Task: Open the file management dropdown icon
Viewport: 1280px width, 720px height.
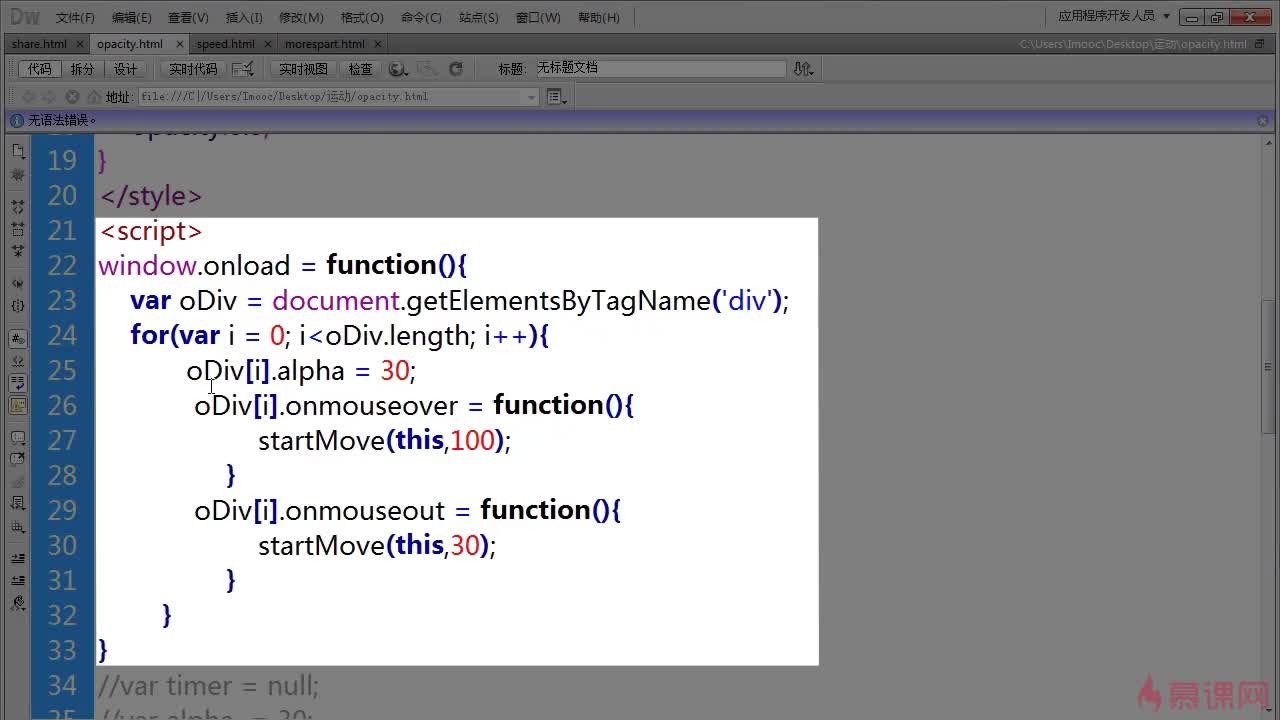Action: point(803,68)
